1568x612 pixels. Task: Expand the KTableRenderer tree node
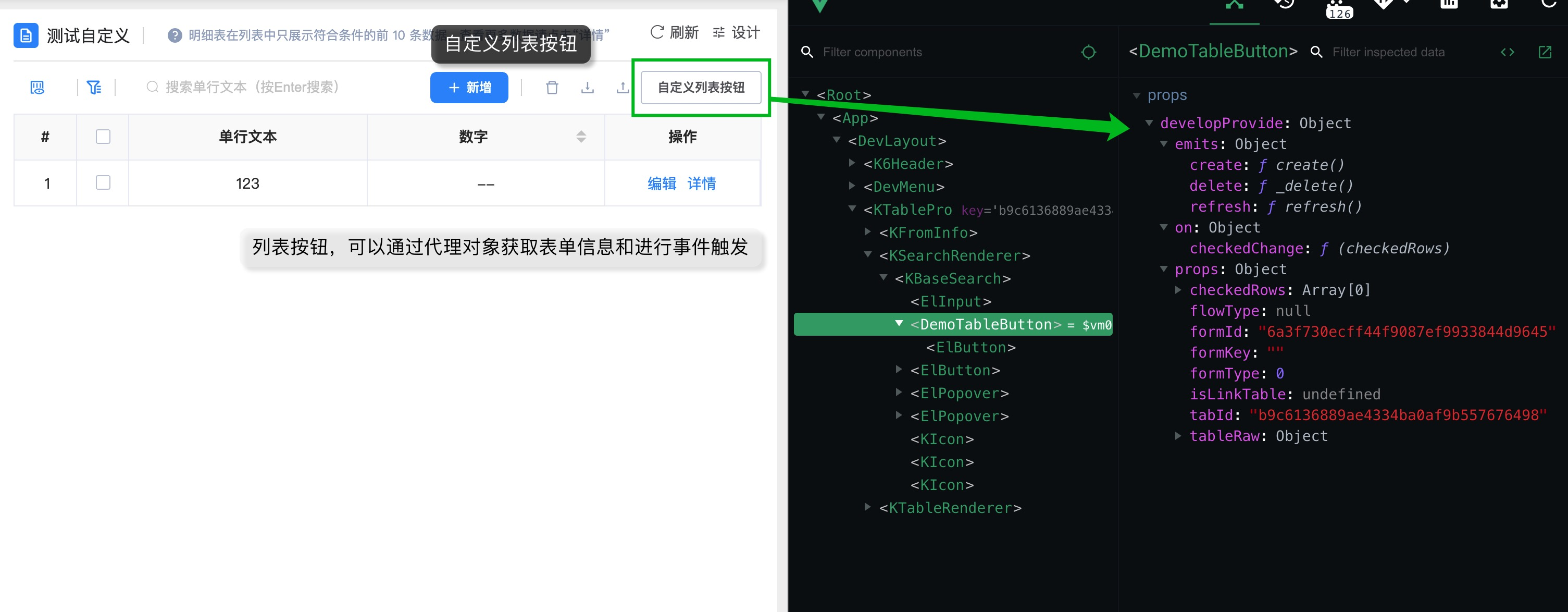click(x=867, y=507)
